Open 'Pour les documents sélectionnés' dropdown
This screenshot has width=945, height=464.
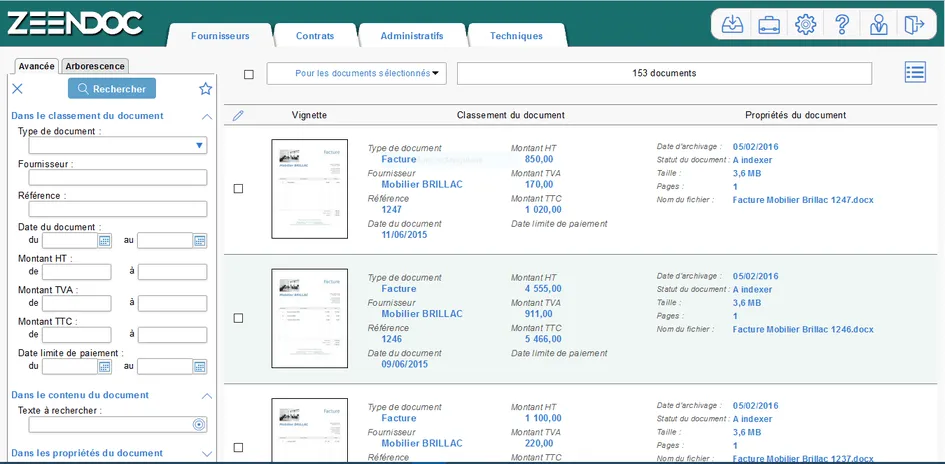tap(356, 73)
